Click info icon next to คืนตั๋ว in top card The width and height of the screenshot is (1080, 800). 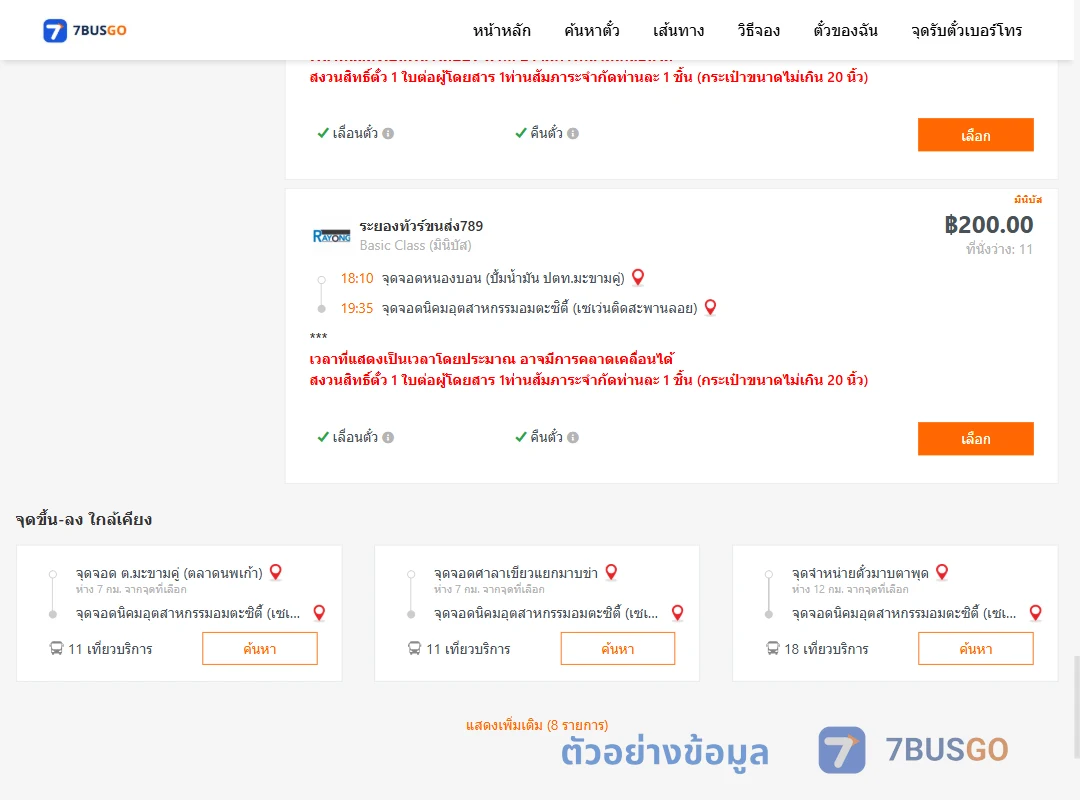[573, 134]
